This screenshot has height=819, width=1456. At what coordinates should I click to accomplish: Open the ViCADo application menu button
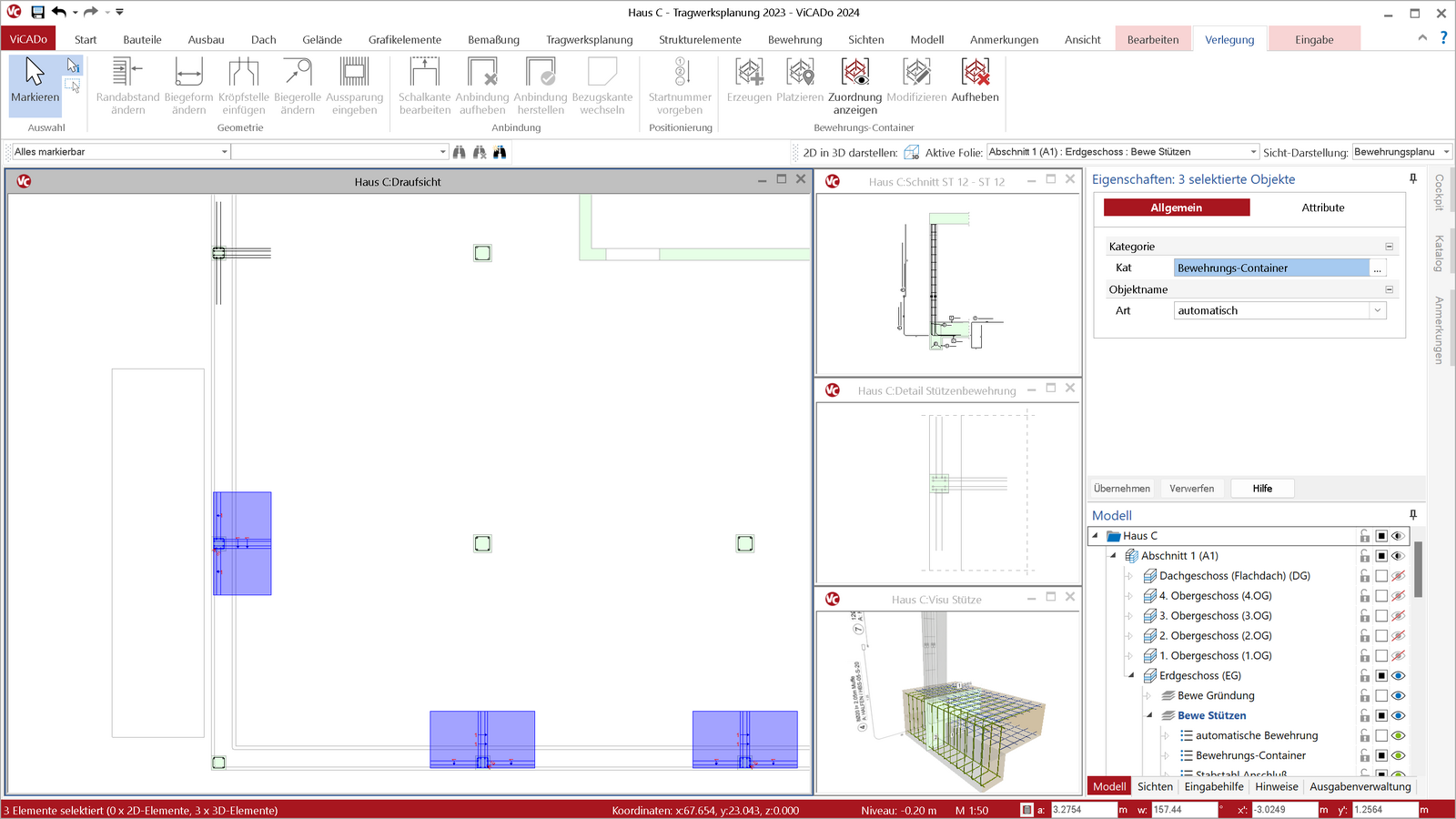click(28, 39)
